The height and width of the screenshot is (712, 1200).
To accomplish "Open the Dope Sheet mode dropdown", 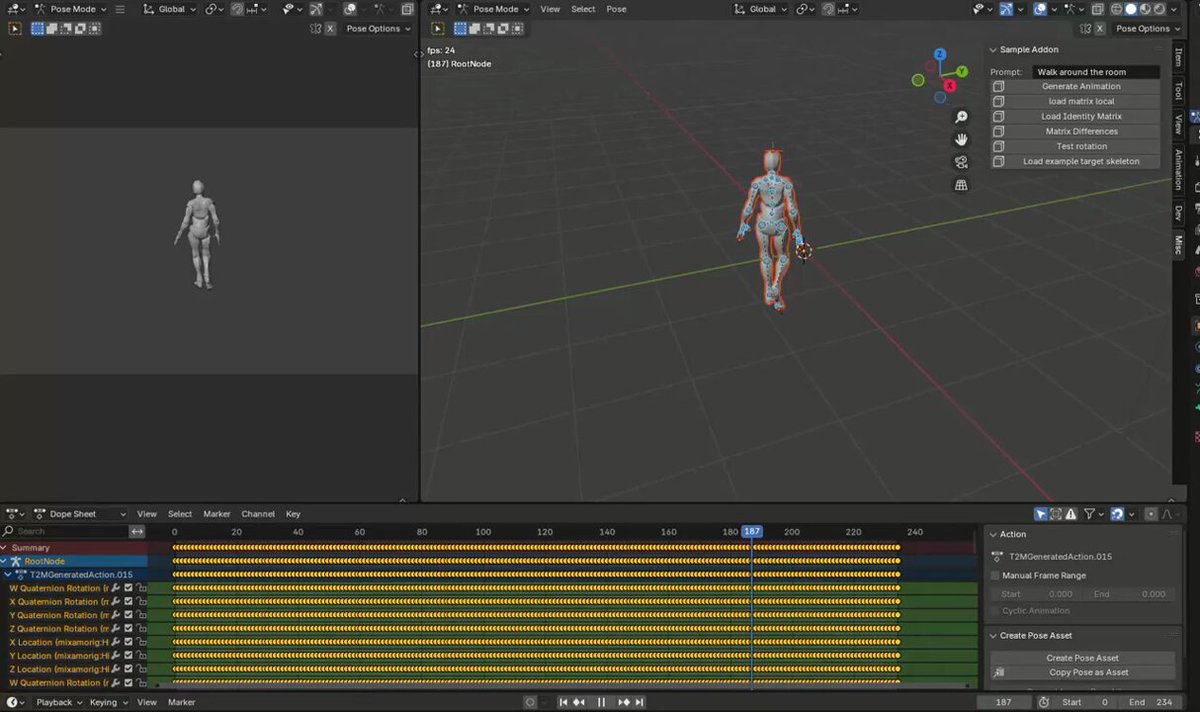I will coord(80,514).
